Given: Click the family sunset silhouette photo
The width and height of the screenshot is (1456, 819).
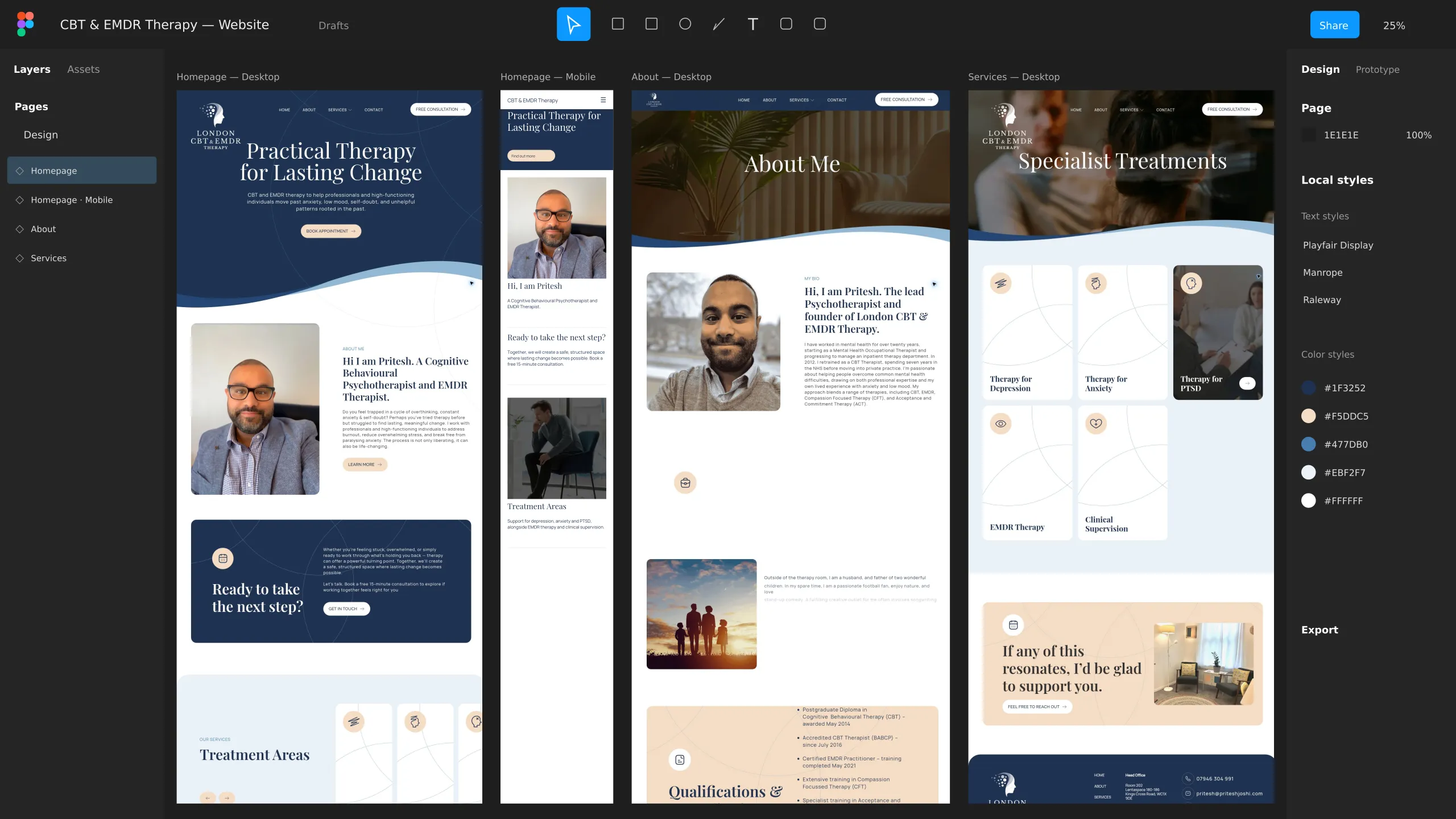Looking at the screenshot, I should coord(701,614).
